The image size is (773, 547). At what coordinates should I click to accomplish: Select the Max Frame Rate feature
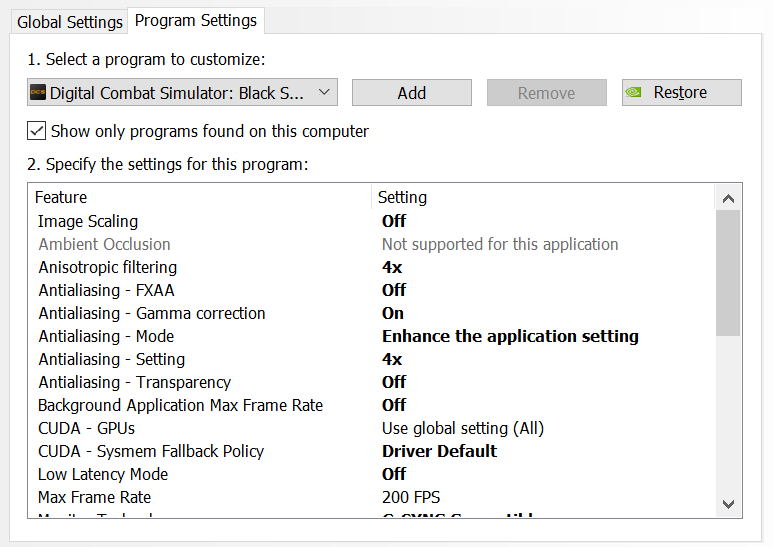[x=94, y=498]
